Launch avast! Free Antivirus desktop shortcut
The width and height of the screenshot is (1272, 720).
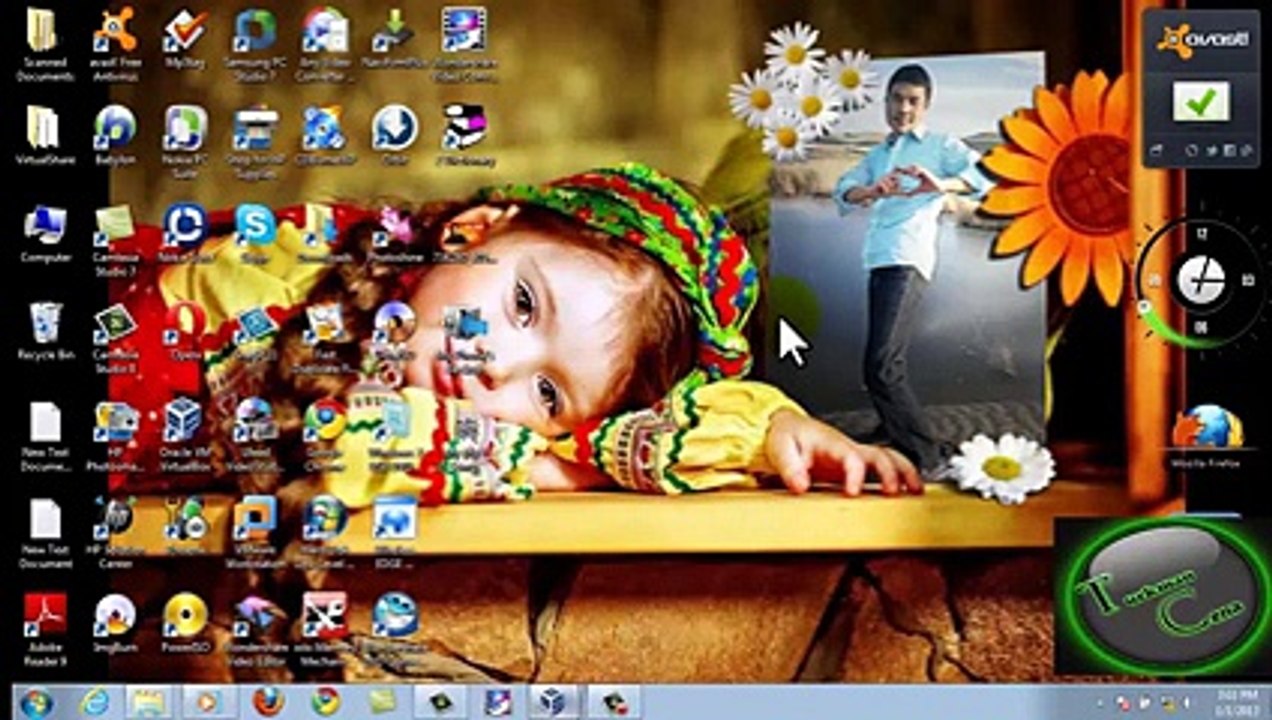(116, 42)
